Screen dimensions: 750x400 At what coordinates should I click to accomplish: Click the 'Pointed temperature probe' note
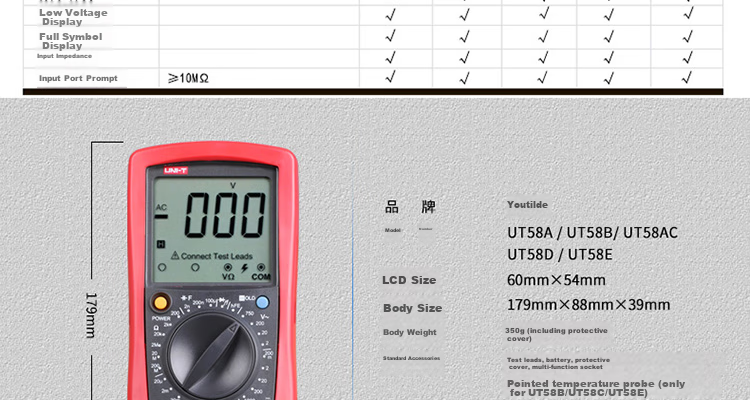[596, 388]
